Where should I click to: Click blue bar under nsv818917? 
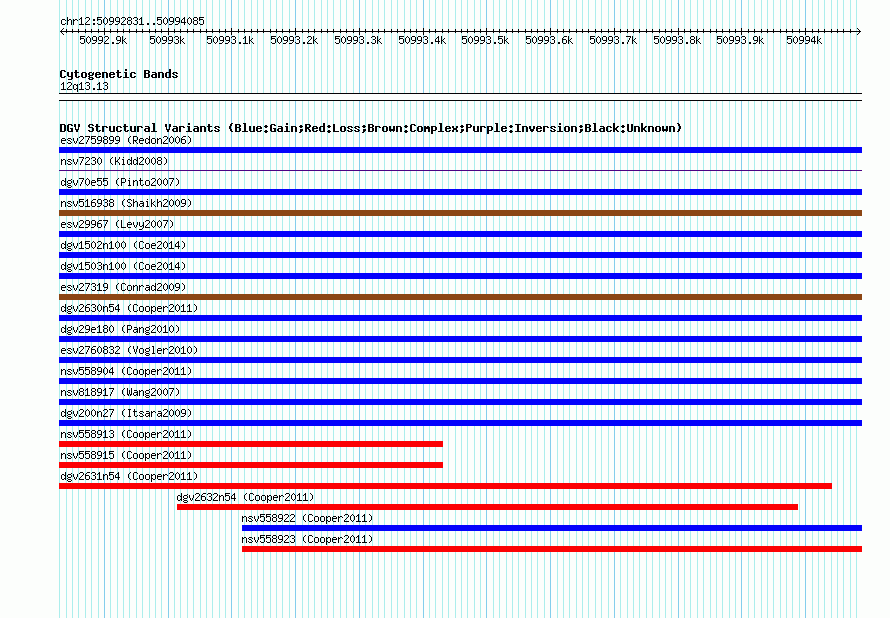(x=460, y=402)
